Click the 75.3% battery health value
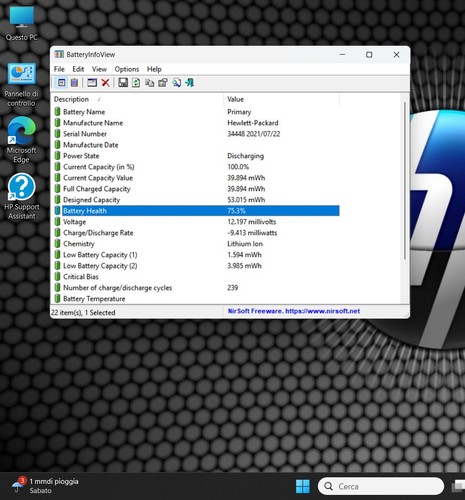The image size is (465, 500). (236, 211)
